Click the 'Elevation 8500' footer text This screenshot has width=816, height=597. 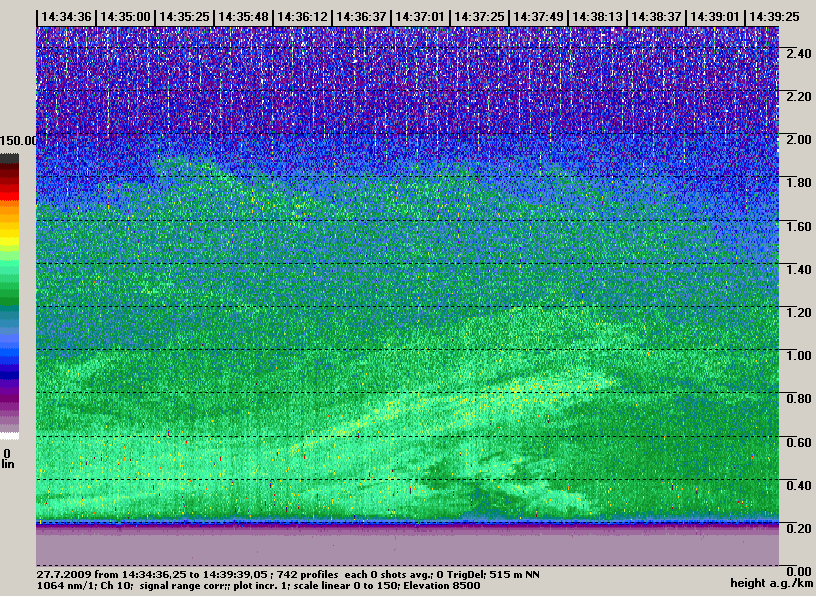click(441, 586)
